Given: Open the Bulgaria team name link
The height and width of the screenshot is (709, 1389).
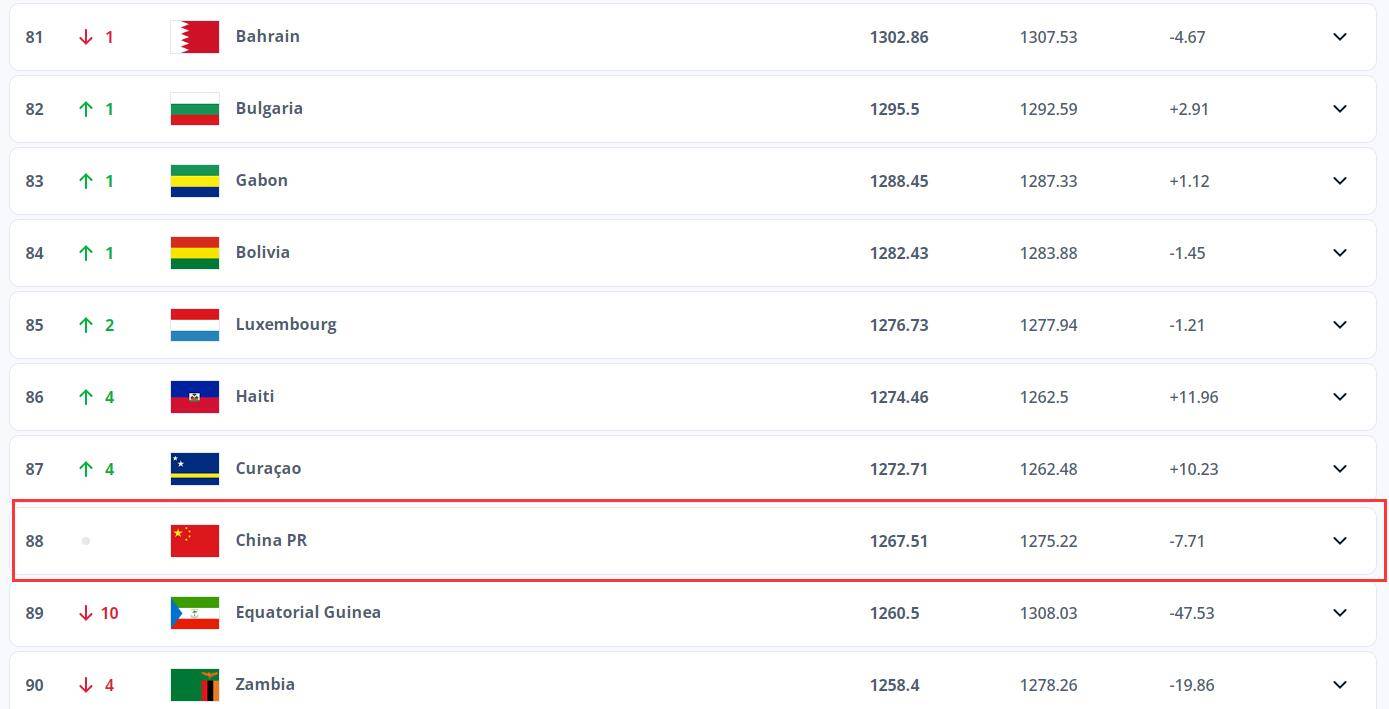Looking at the screenshot, I should tap(269, 109).
